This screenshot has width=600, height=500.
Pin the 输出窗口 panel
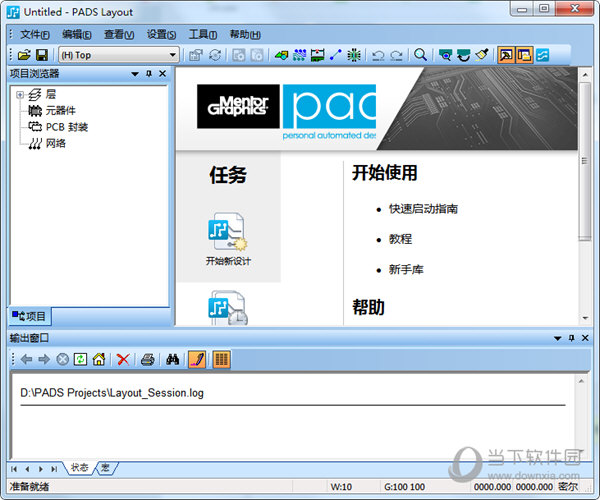572,338
